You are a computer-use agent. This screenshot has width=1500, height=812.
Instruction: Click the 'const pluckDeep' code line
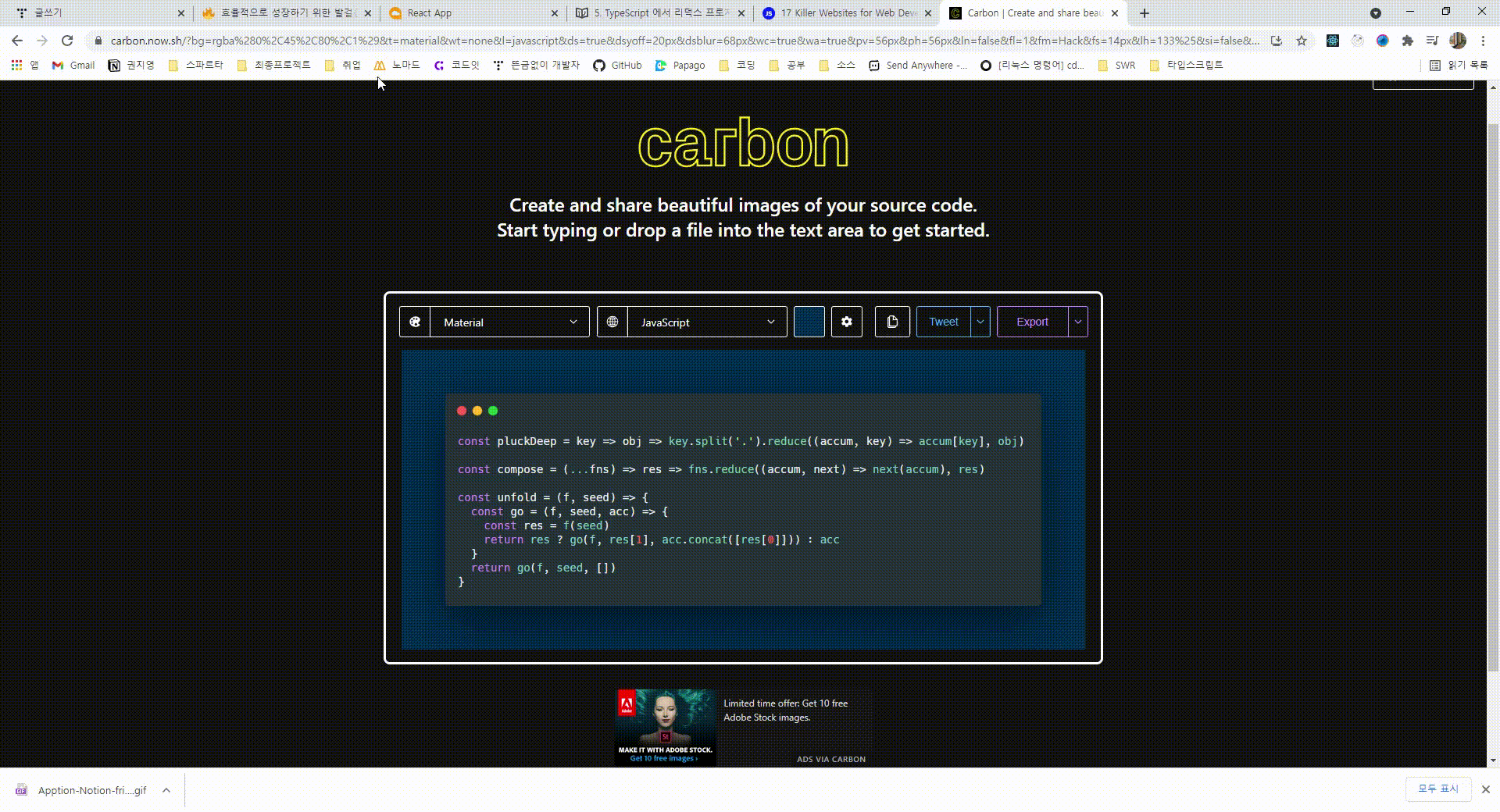[741, 441]
